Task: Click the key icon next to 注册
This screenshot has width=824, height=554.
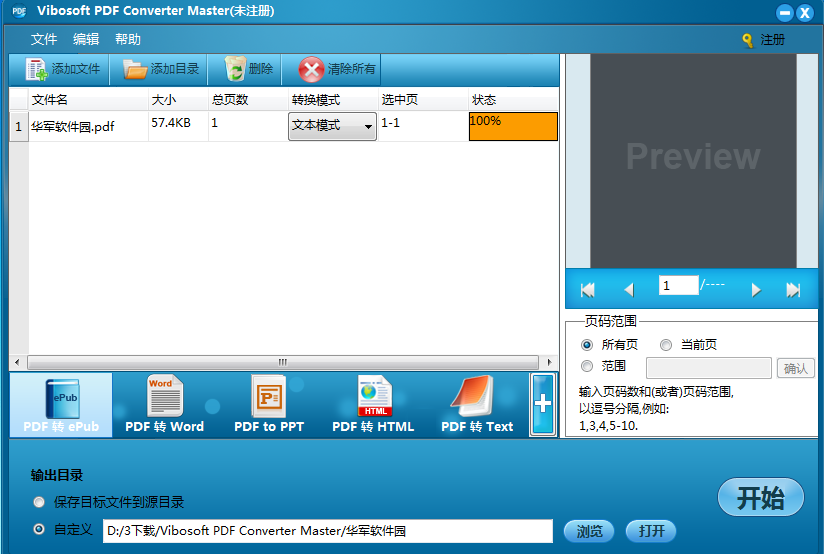Action: [x=747, y=40]
